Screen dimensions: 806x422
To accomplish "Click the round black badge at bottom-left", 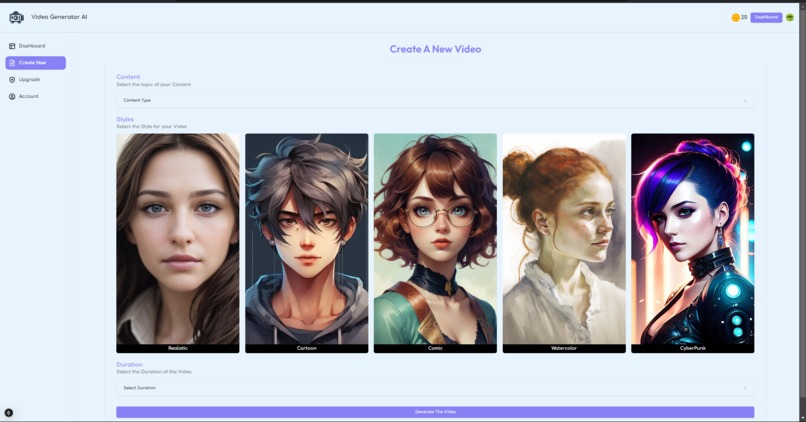I will (x=9, y=413).
